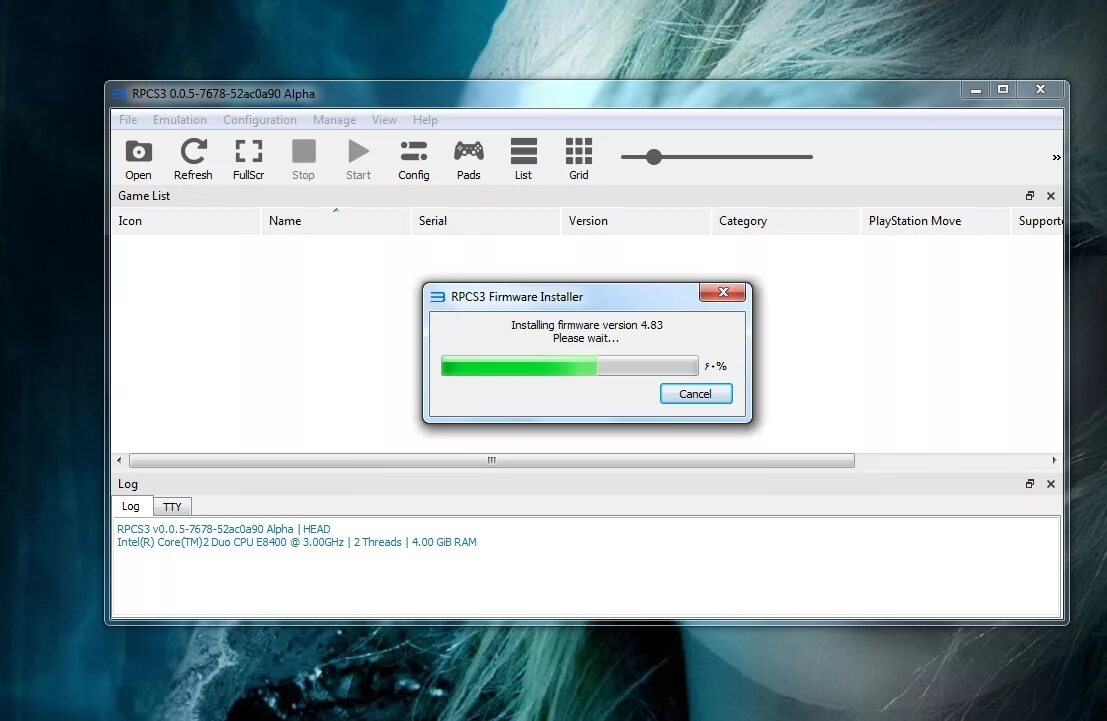Sort game list by Version column

(635, 220)
